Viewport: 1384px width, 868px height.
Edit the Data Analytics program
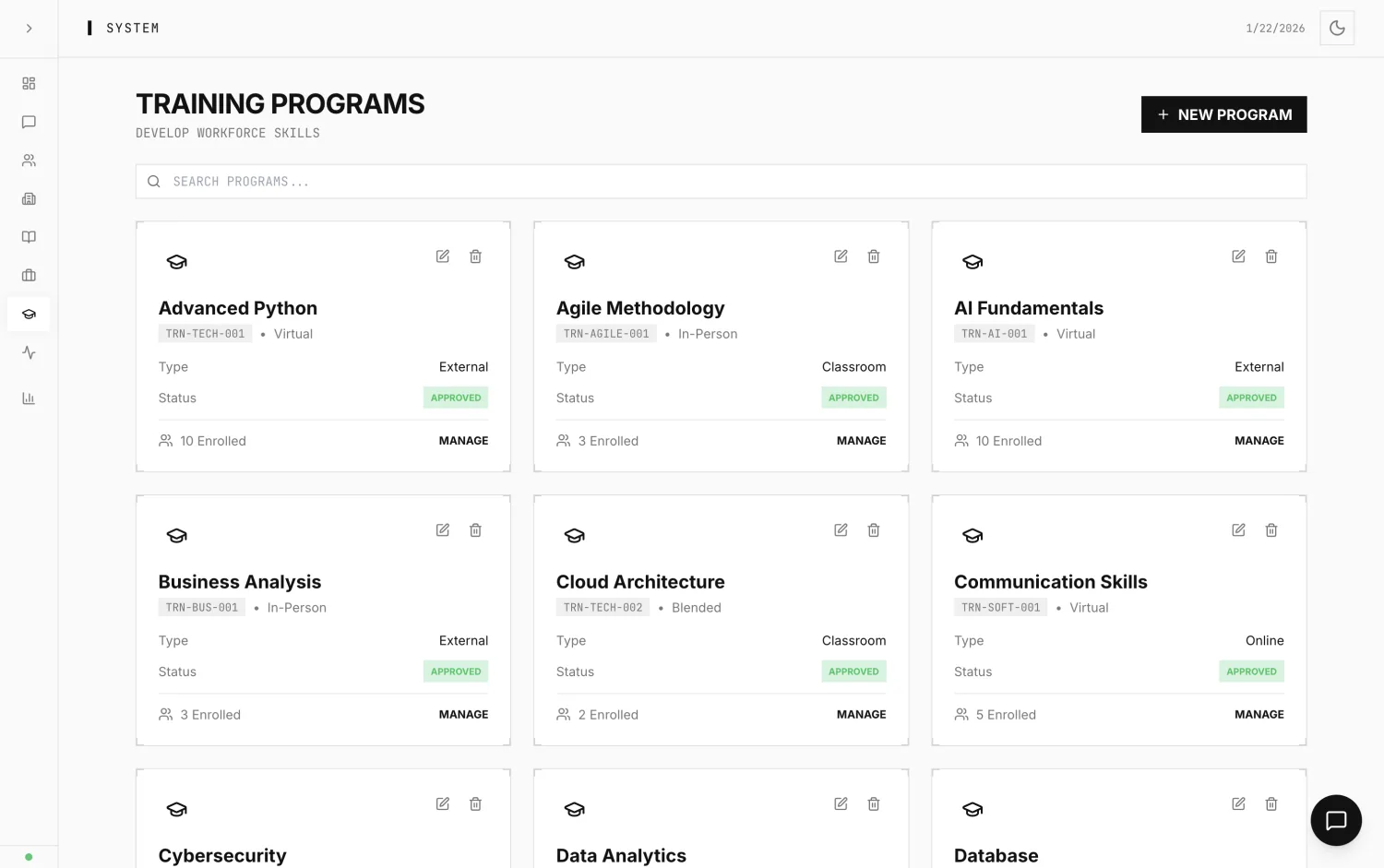pyautogui.click(x=841, y=804)
